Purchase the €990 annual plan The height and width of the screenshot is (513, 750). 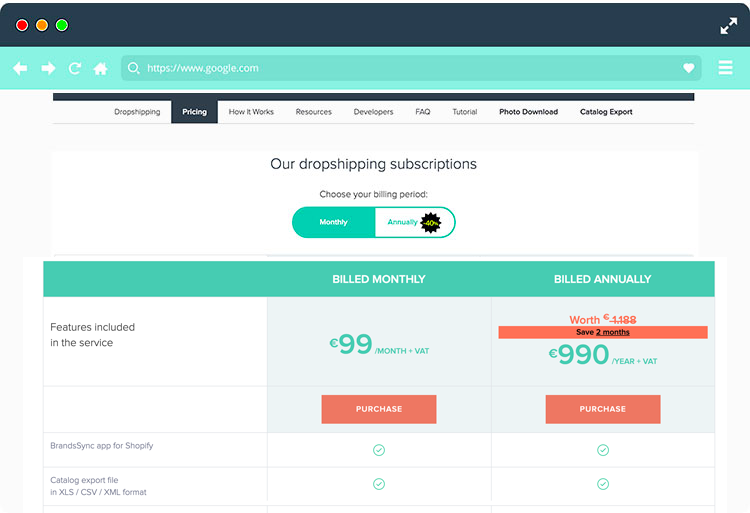603,409
